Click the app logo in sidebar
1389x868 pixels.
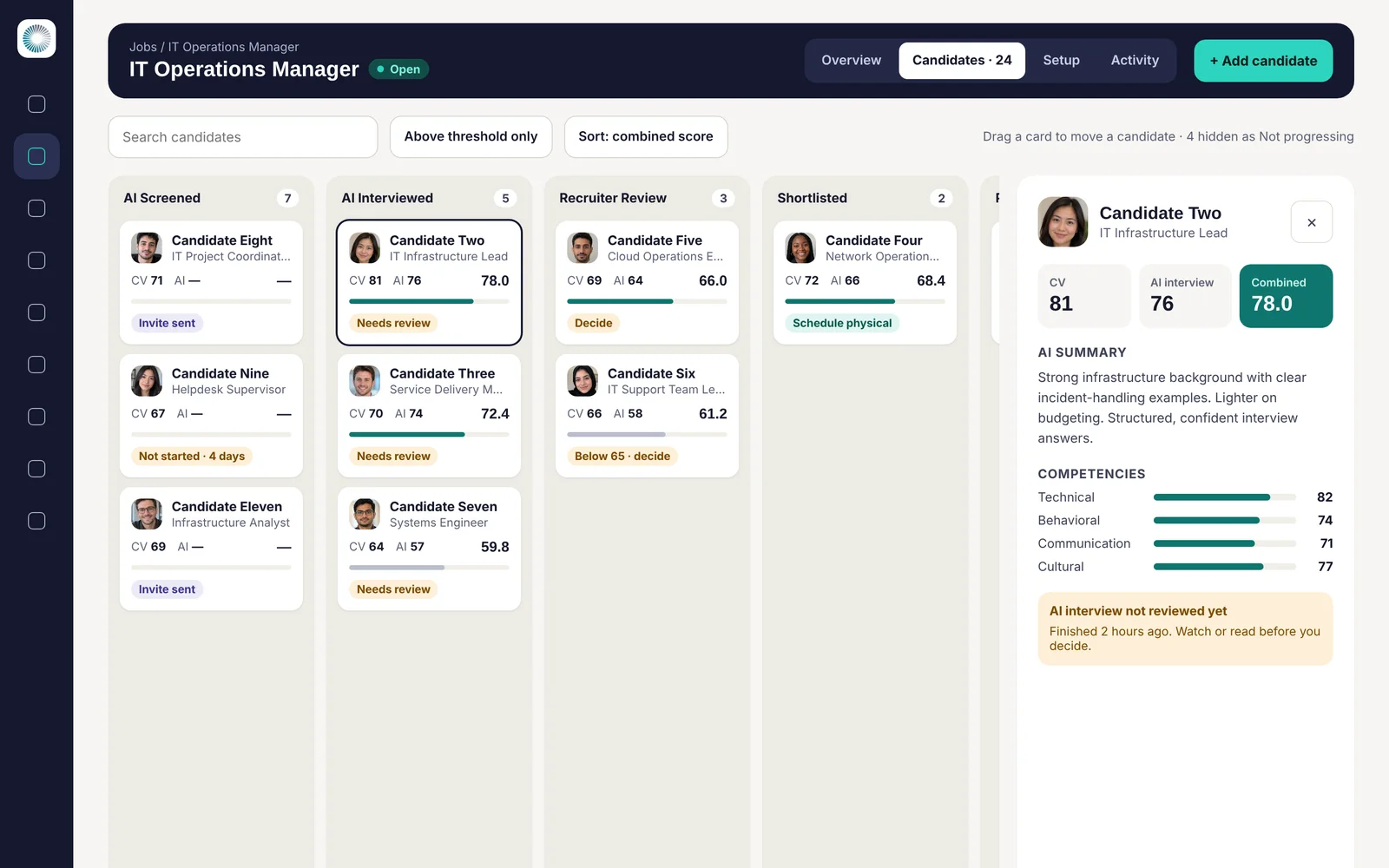[x=36, y=39]
